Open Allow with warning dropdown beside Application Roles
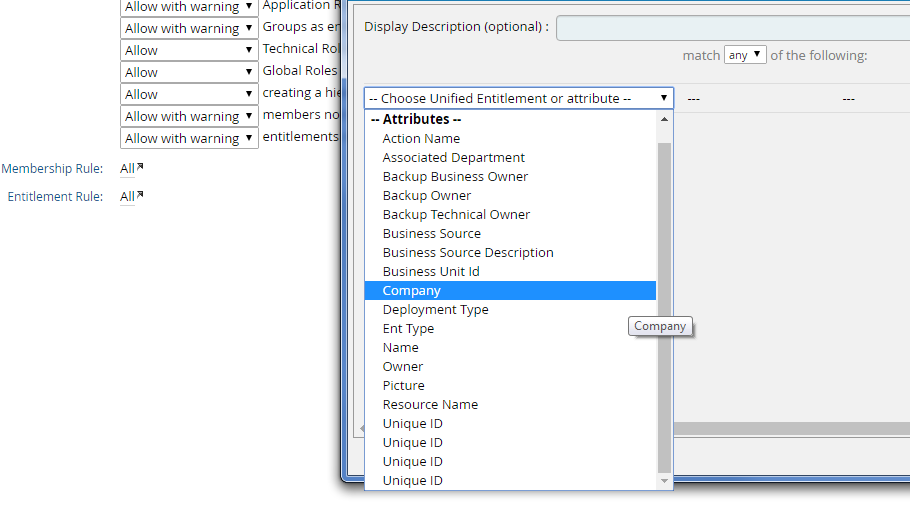Image resolution: width=910 pixels, height=517 pixels. 189,8
